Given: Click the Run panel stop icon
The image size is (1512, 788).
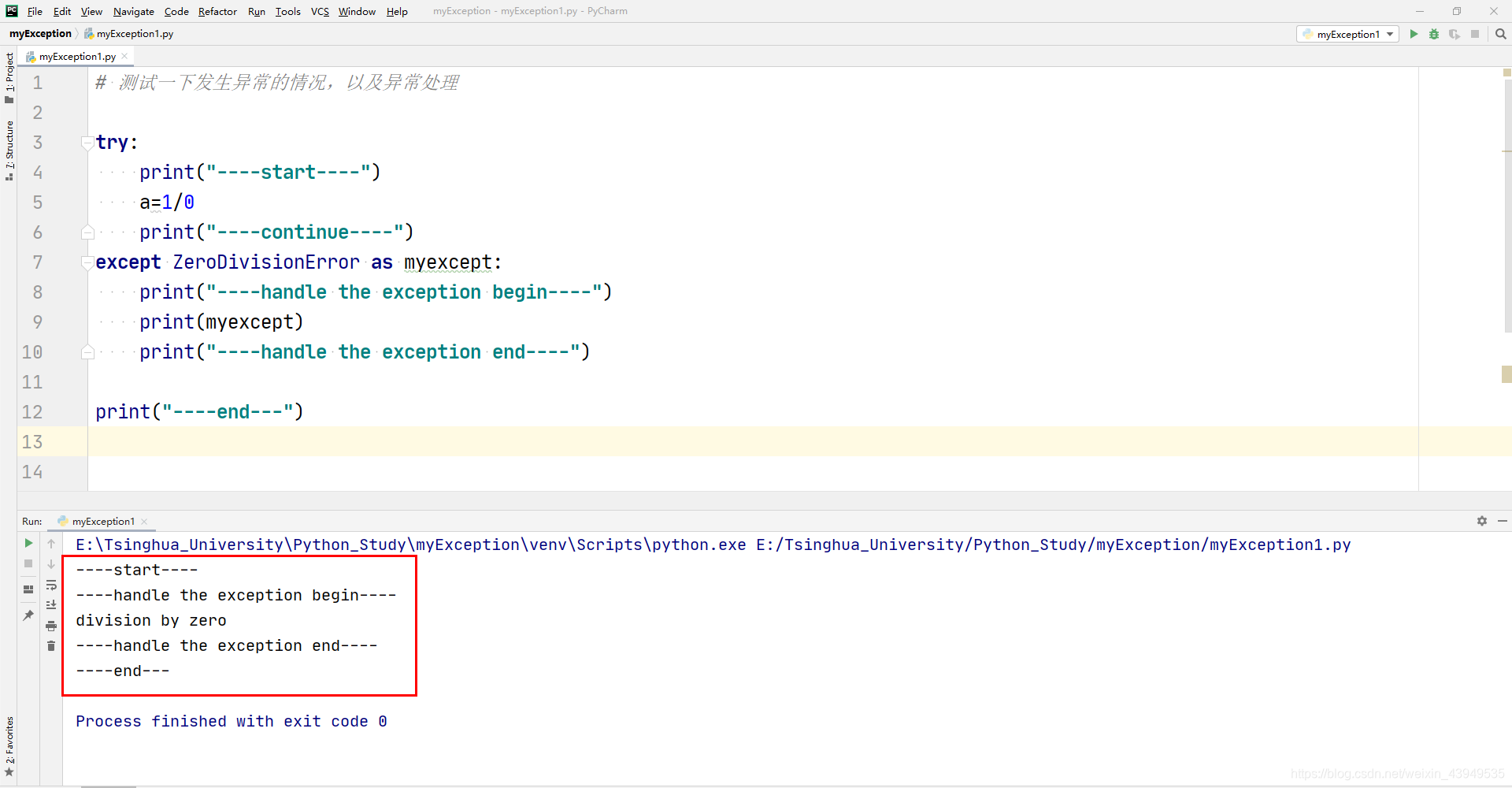Looking at the screenshot, I should [28, 563].
